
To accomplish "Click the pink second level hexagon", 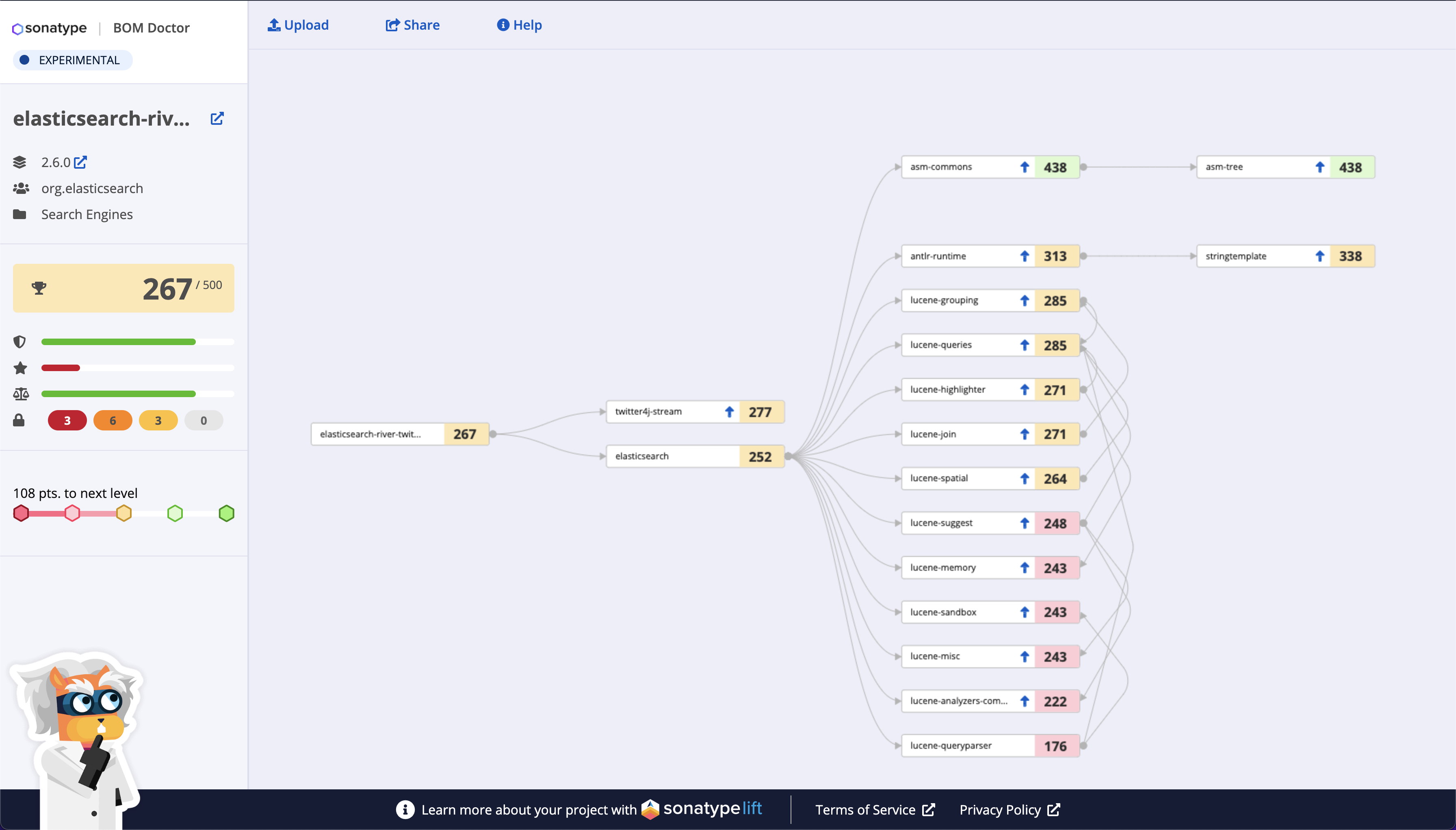I will (x=72, y=513).
